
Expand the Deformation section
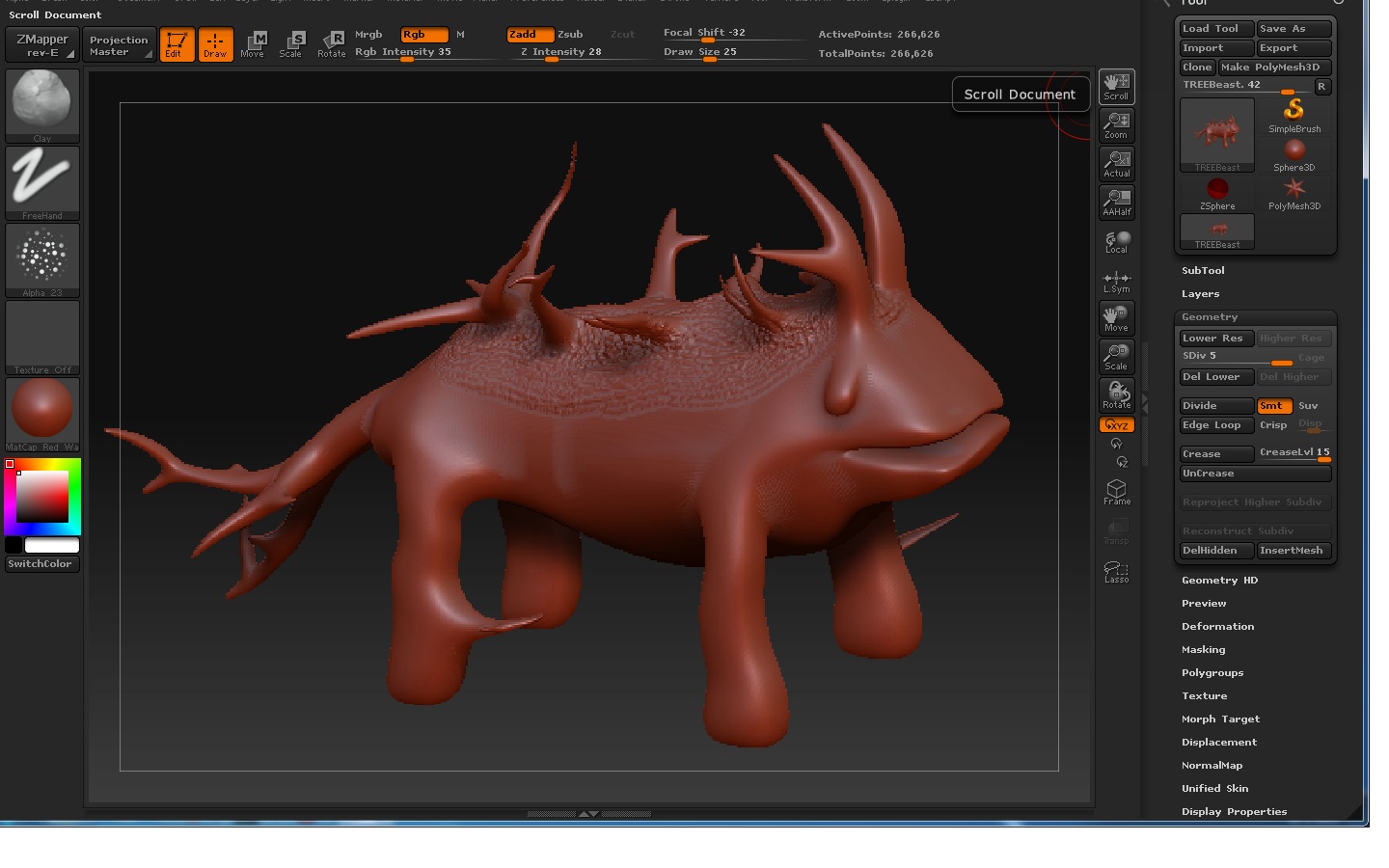(x=1217, y=627)
